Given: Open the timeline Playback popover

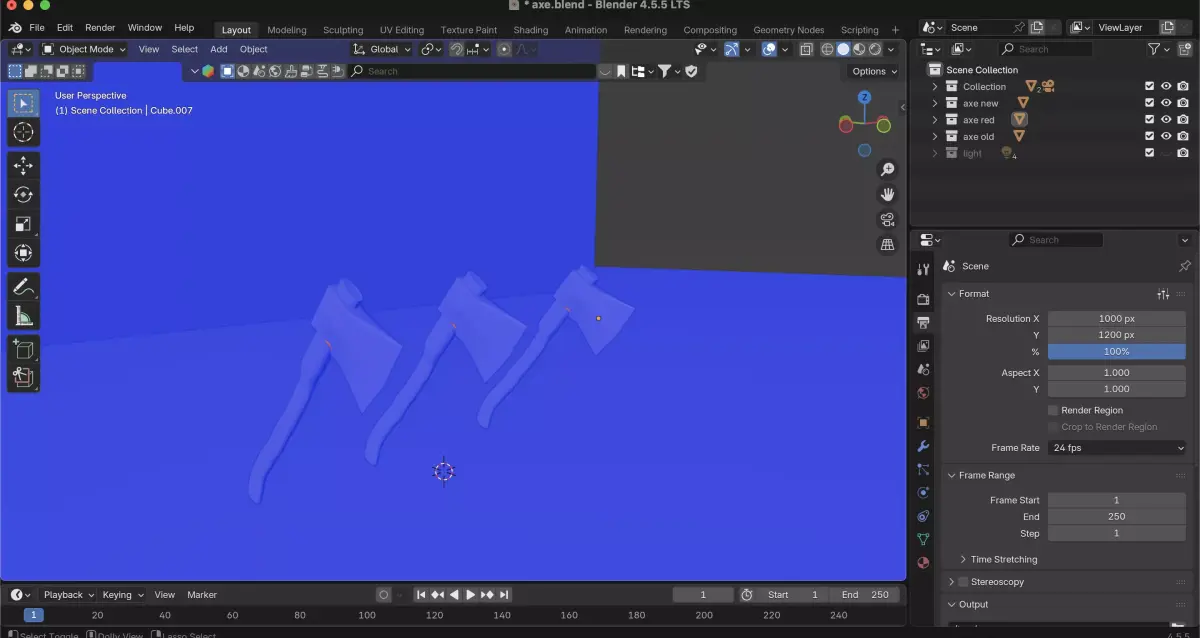Looking at the screenshot, I should (68, 595).
